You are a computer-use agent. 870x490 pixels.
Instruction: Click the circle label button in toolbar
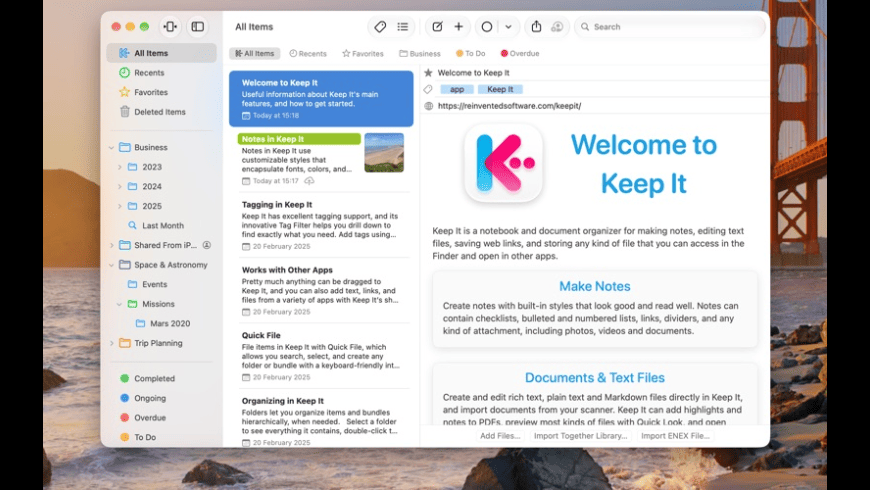point(487,27)
